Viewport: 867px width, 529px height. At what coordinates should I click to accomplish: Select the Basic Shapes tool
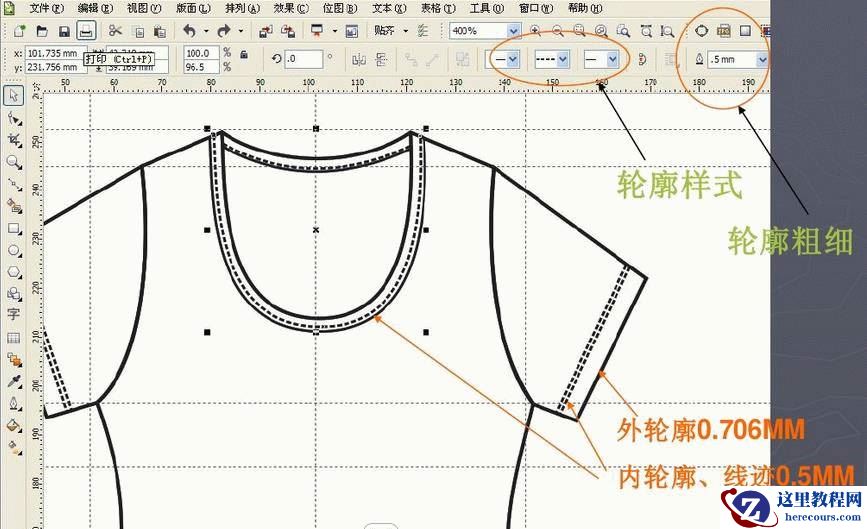[14, 294]
